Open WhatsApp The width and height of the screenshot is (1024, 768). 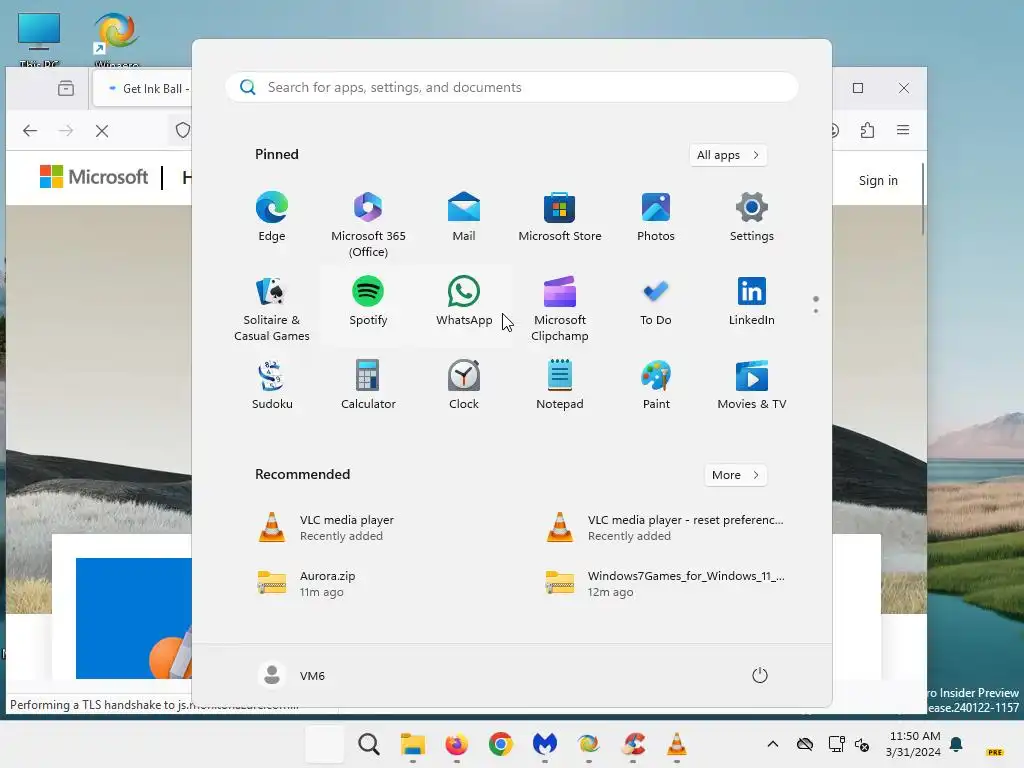(x=464, y=302)
